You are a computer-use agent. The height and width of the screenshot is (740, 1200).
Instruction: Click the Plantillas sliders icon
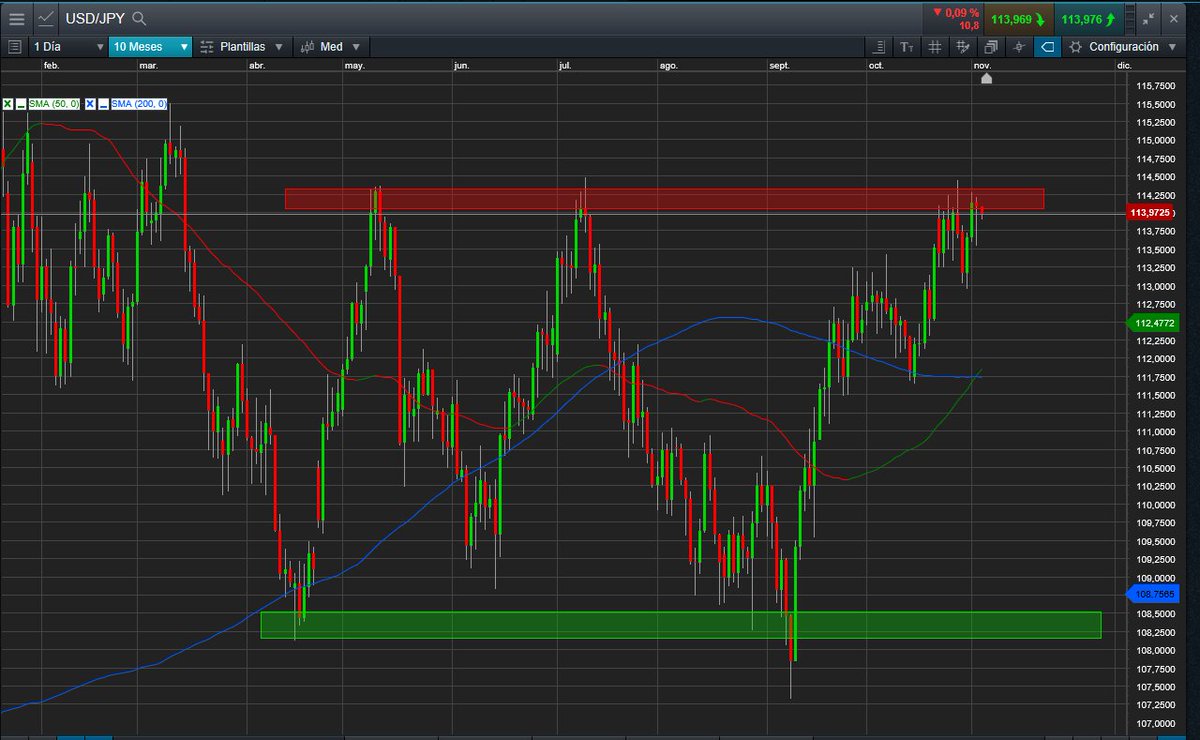point(207,46)
